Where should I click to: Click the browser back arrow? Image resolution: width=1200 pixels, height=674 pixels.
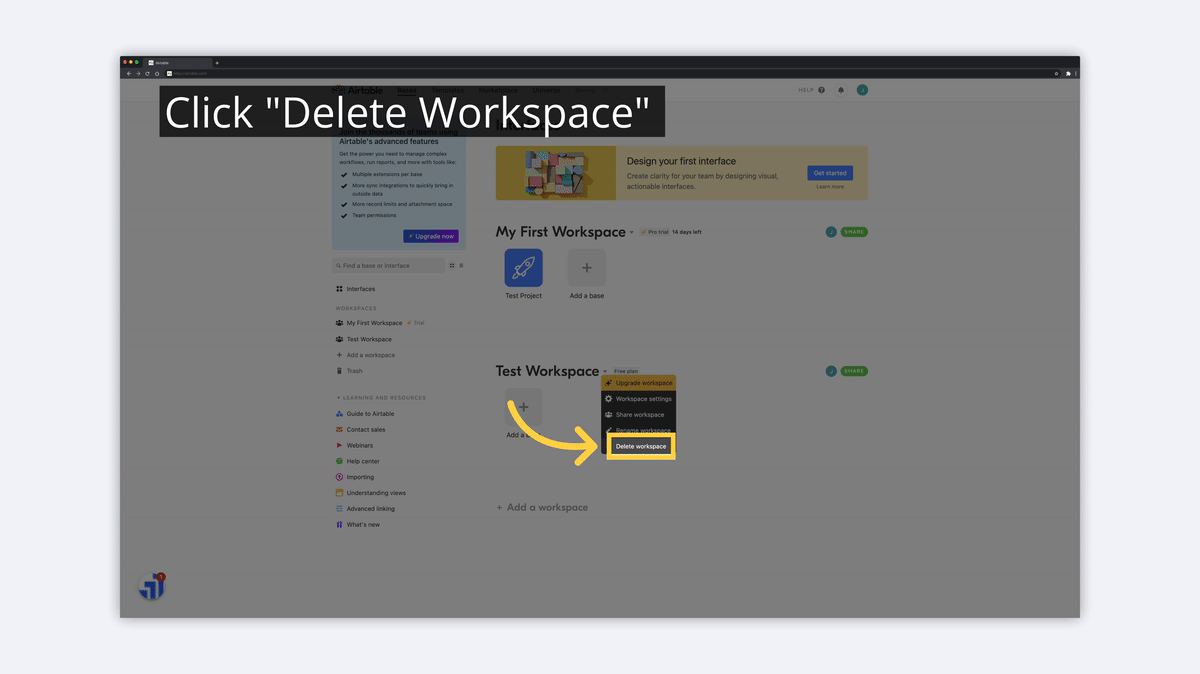tap(128, 73)
